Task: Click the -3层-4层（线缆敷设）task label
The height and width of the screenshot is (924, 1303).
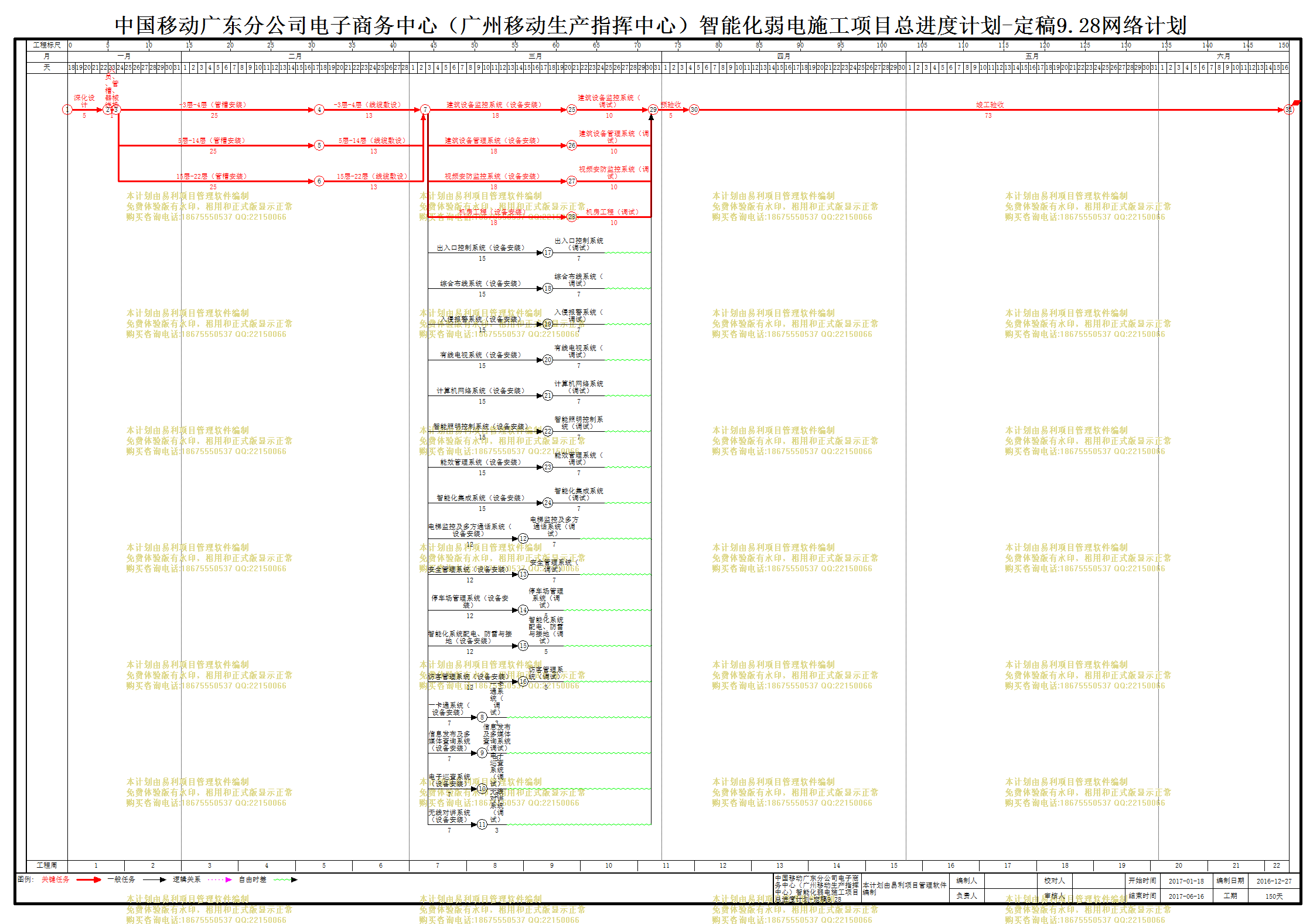Action: [x=369, y=105]
